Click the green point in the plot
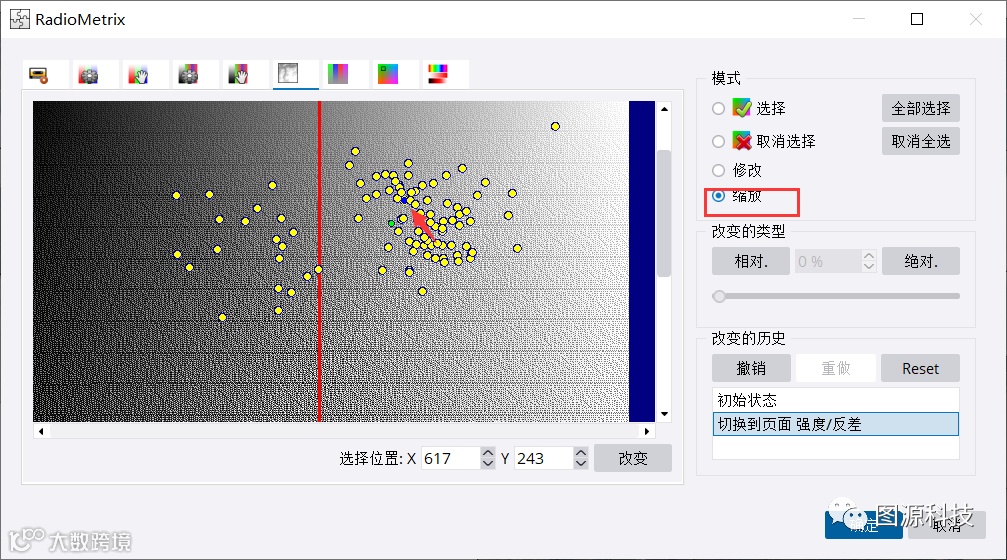 tap(392, 223)
